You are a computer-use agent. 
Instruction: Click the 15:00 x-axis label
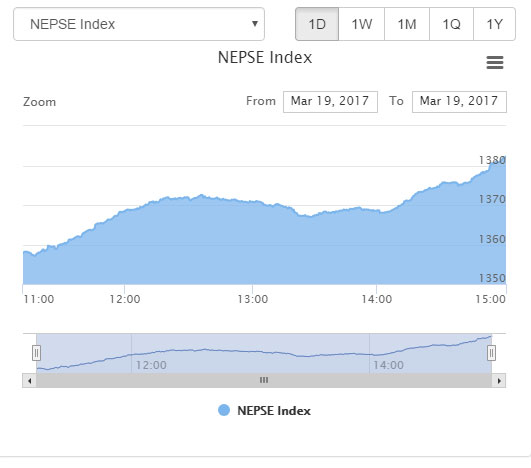(x=490, y=299)
